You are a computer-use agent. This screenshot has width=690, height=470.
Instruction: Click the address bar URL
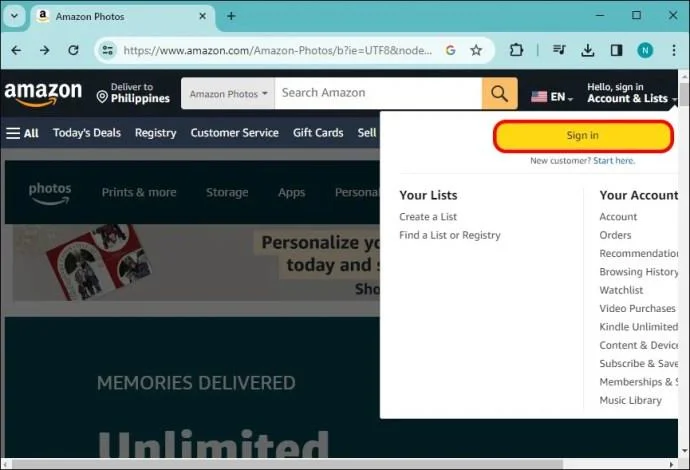click(x=277, y=51)
